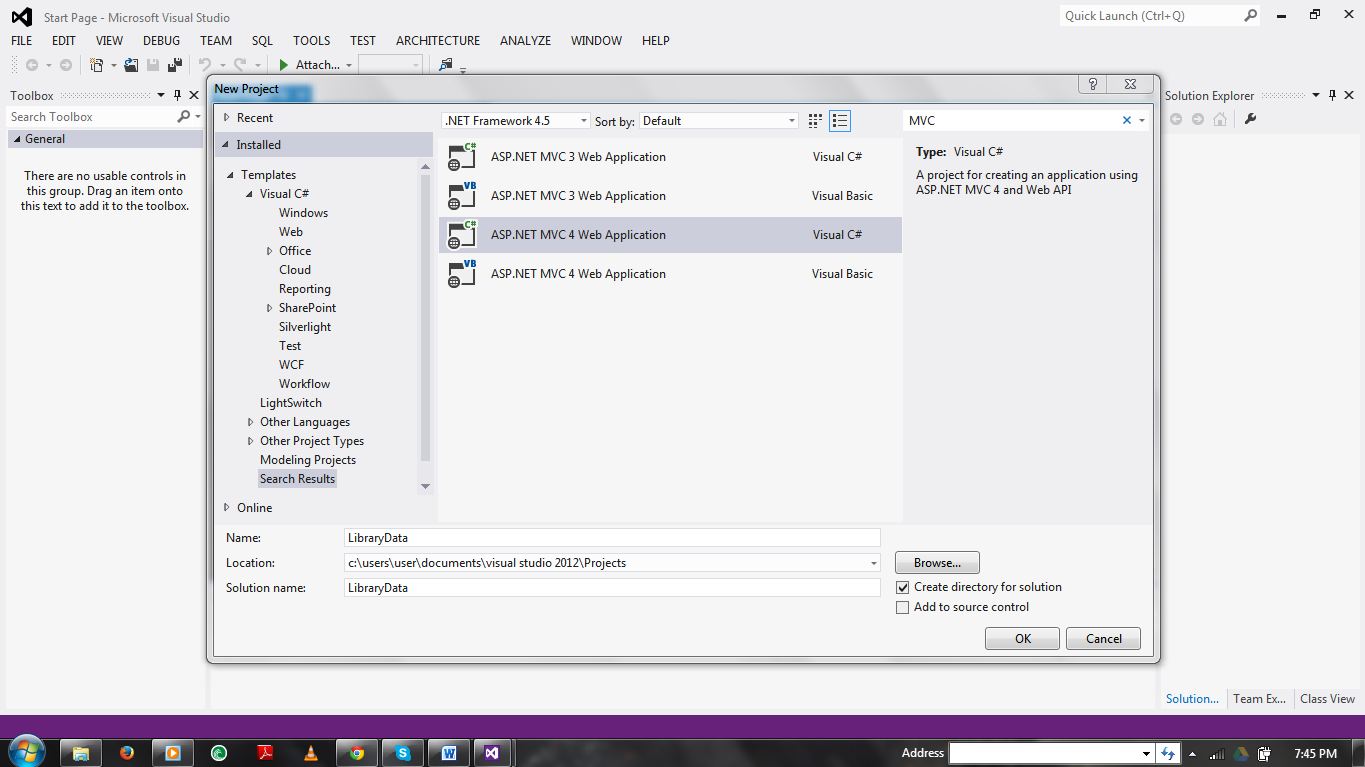Screen dimensions: 1365x767
Task: Select the Silverlight template category
Action: (305, 327)
